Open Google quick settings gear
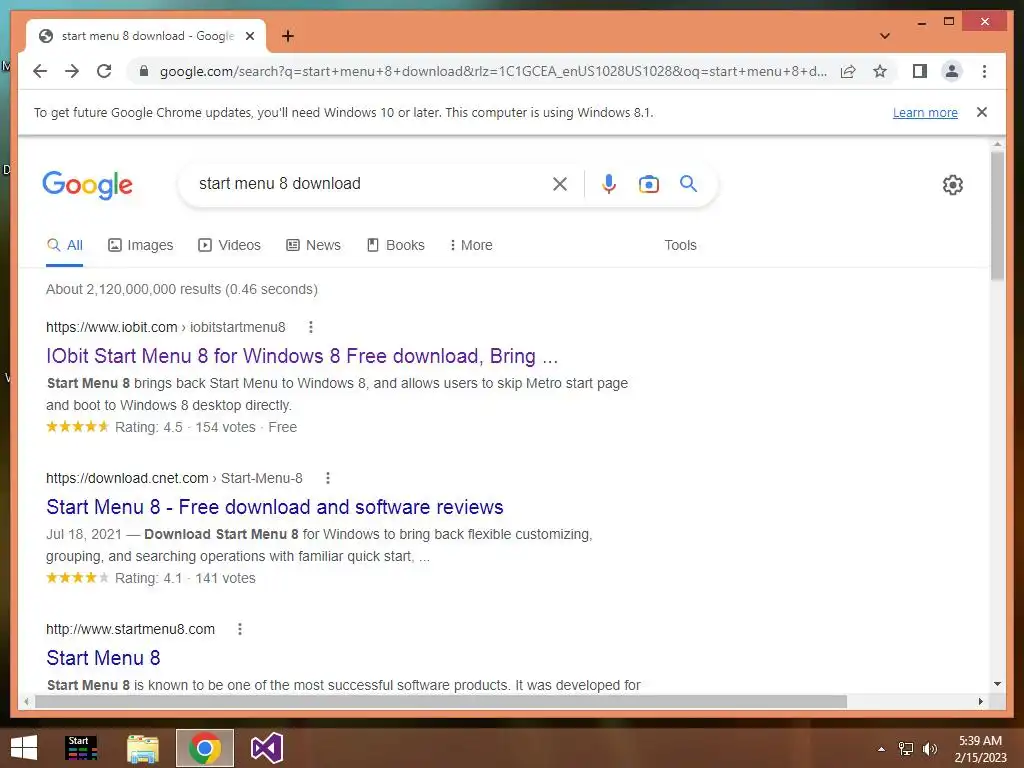The image size is (1024, 768). (x=953, y=185)
